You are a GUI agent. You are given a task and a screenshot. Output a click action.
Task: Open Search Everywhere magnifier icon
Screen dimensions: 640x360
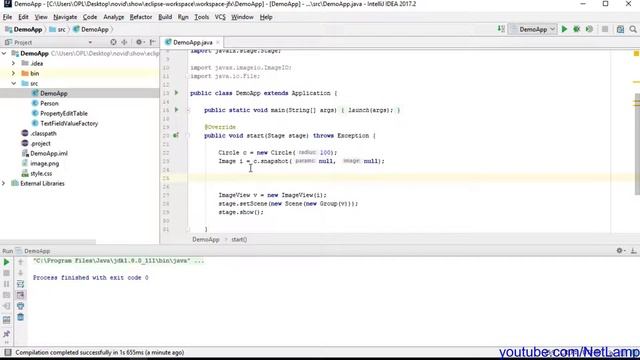pyautogui.click(x=633, y=29)
